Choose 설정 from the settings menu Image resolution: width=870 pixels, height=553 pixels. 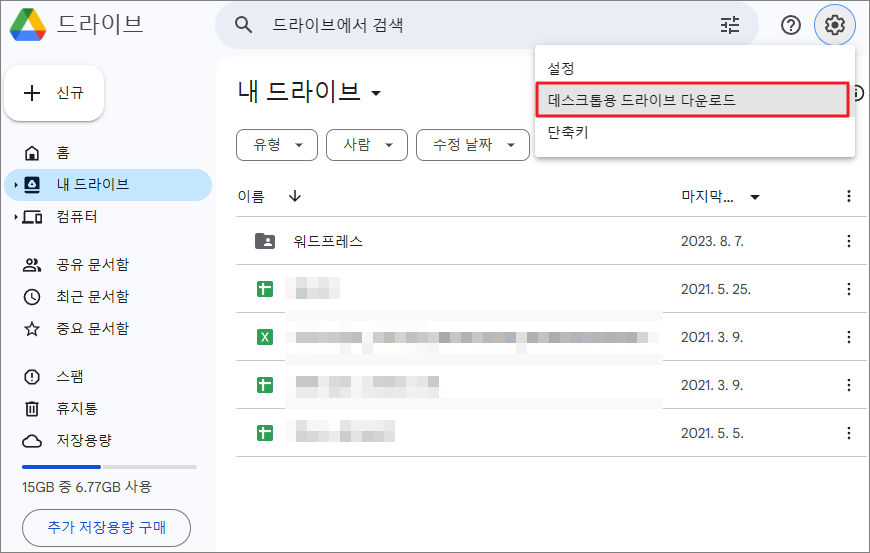click(562, 68)
